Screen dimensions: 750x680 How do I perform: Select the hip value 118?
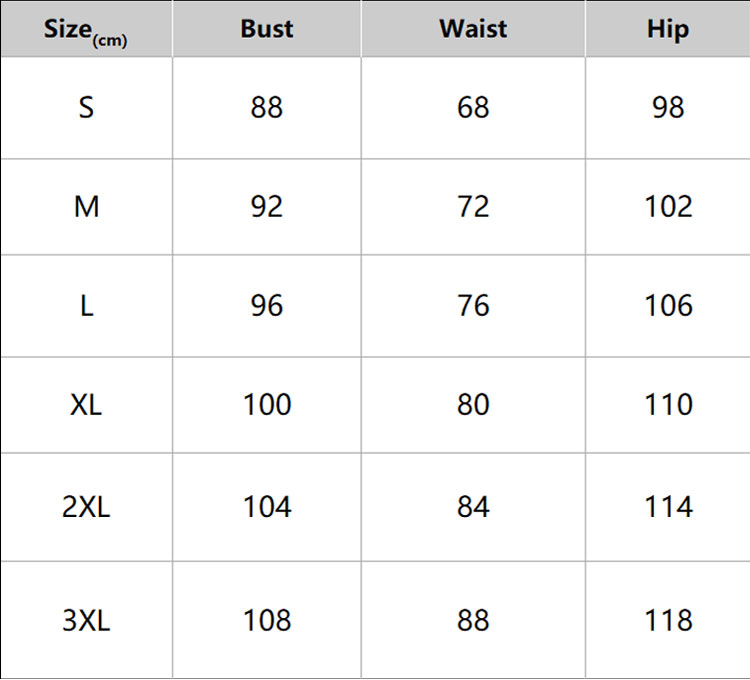(668, 620)
